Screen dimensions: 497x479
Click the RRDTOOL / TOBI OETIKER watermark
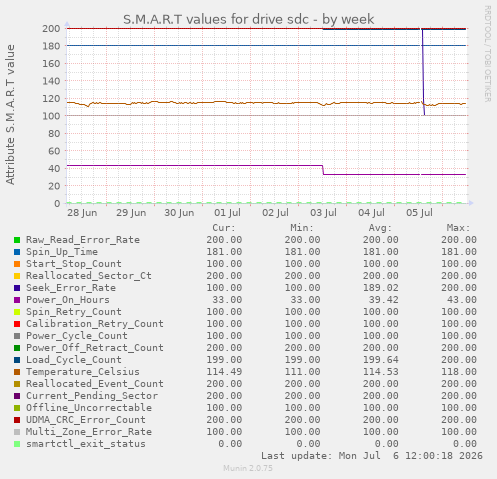[x=487, y=54]
